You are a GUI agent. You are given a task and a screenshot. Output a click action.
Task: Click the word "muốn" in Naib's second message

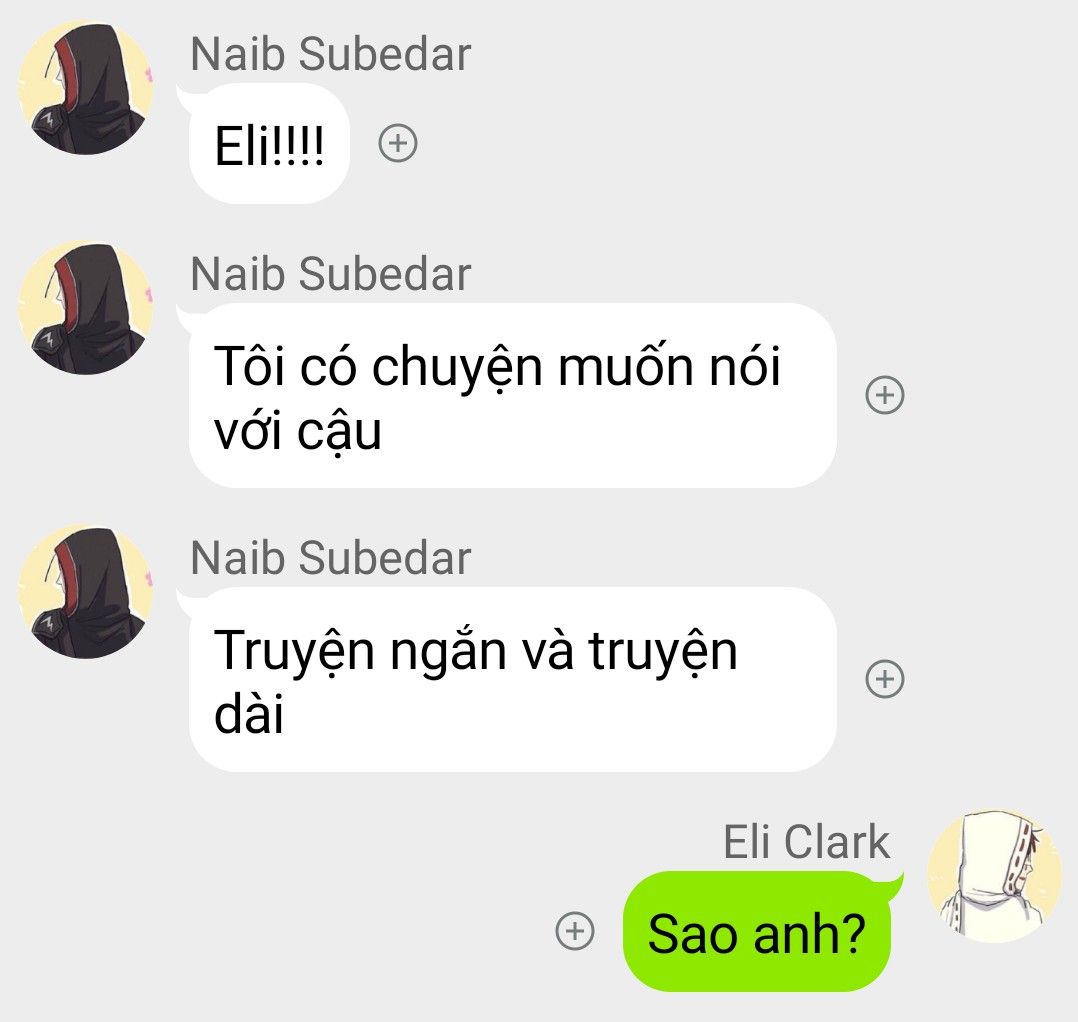(x=626, y=365)
